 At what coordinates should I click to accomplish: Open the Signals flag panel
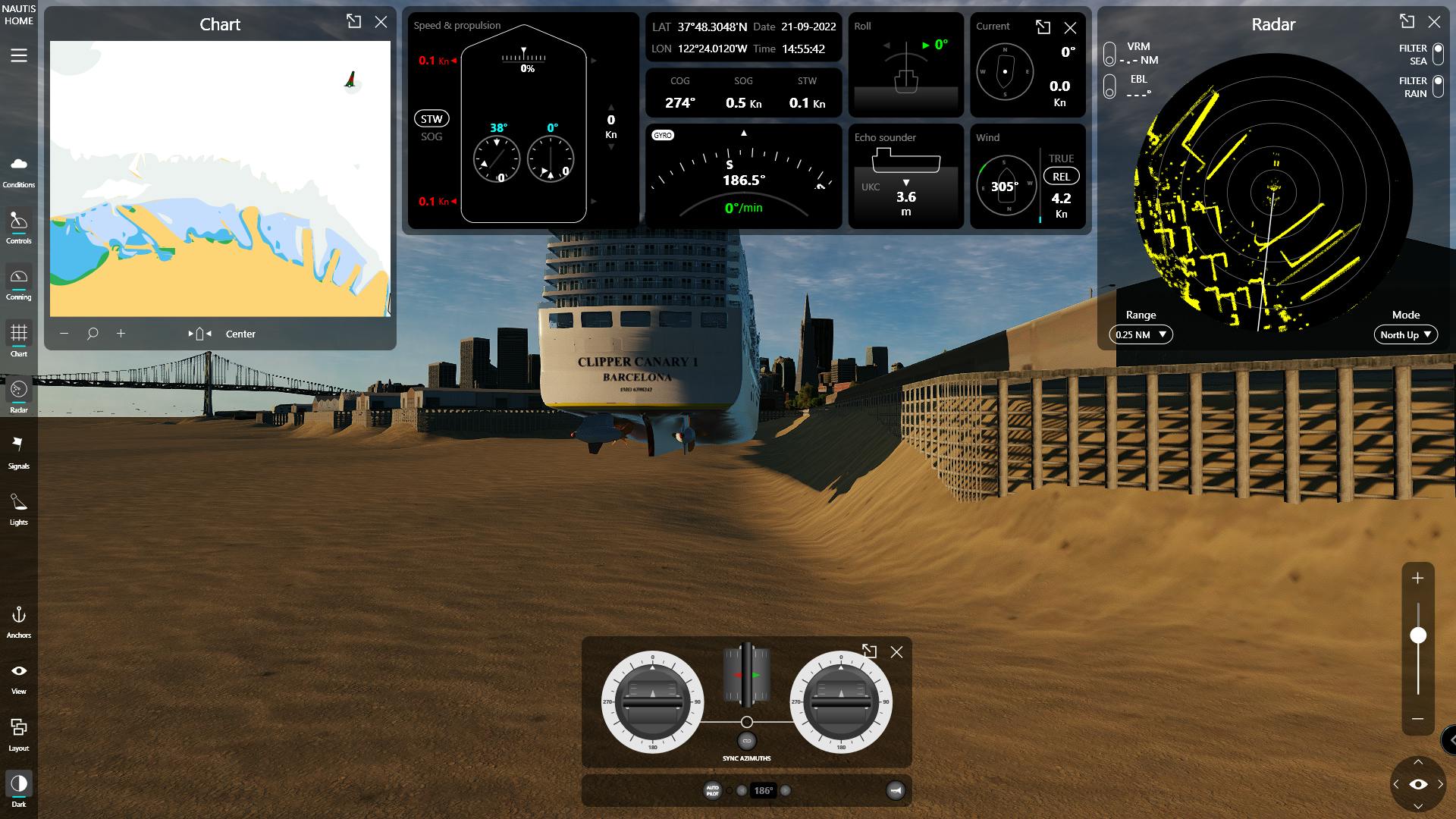point(19,452)
